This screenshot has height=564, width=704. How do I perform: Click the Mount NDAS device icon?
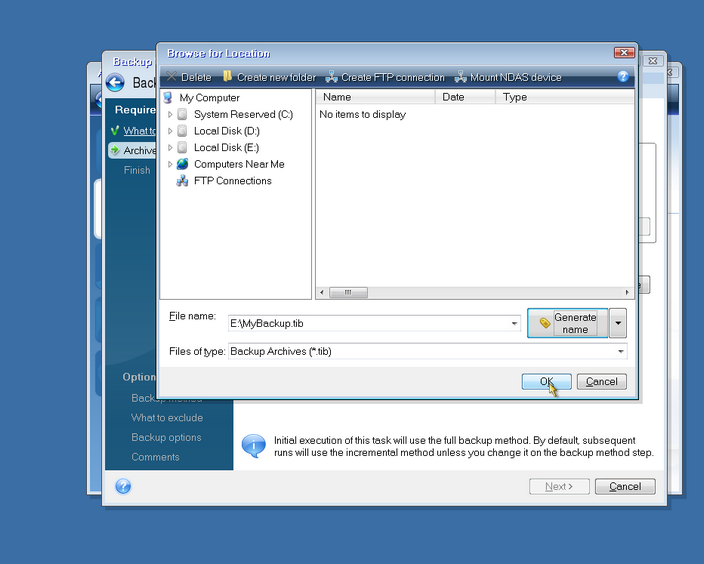[x=461, y=77]
